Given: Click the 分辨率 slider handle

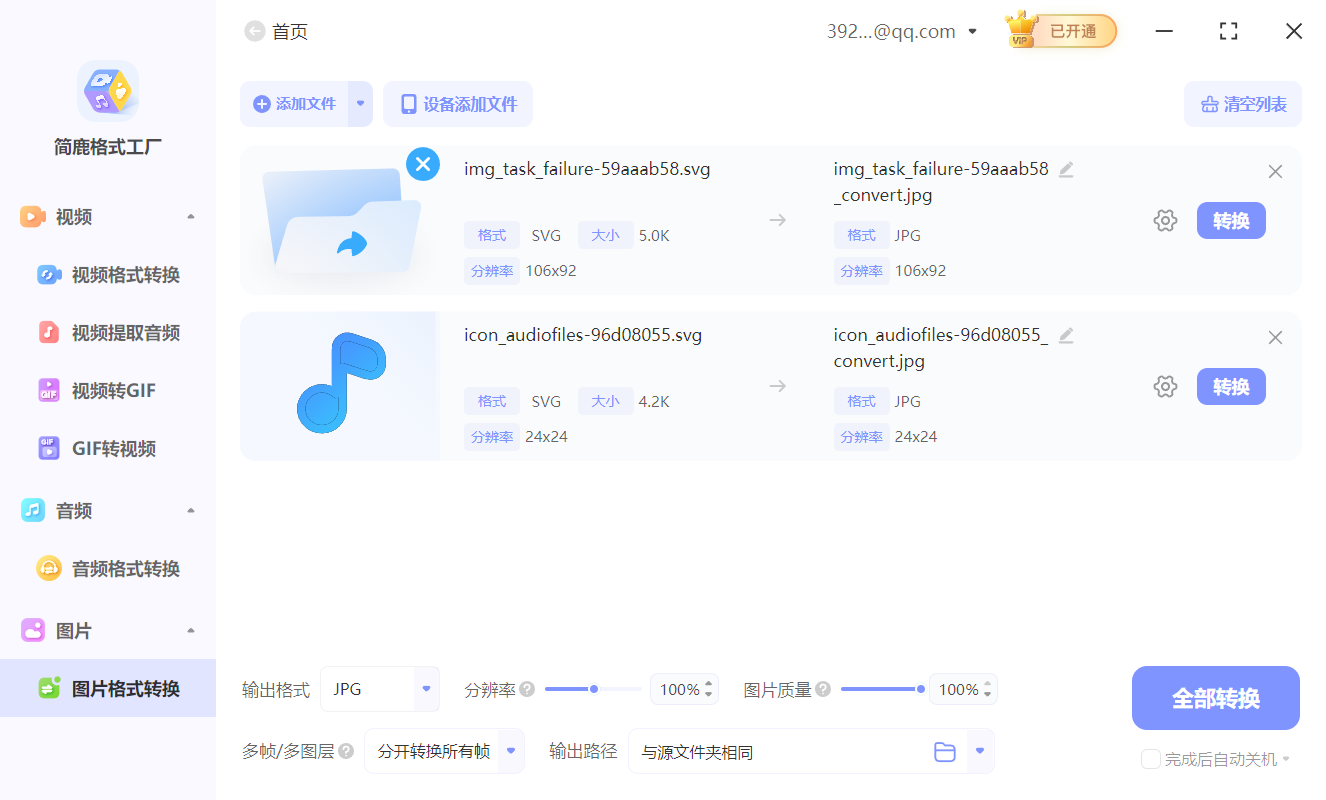Looking at the screenshot, I should tap(594, 689).
